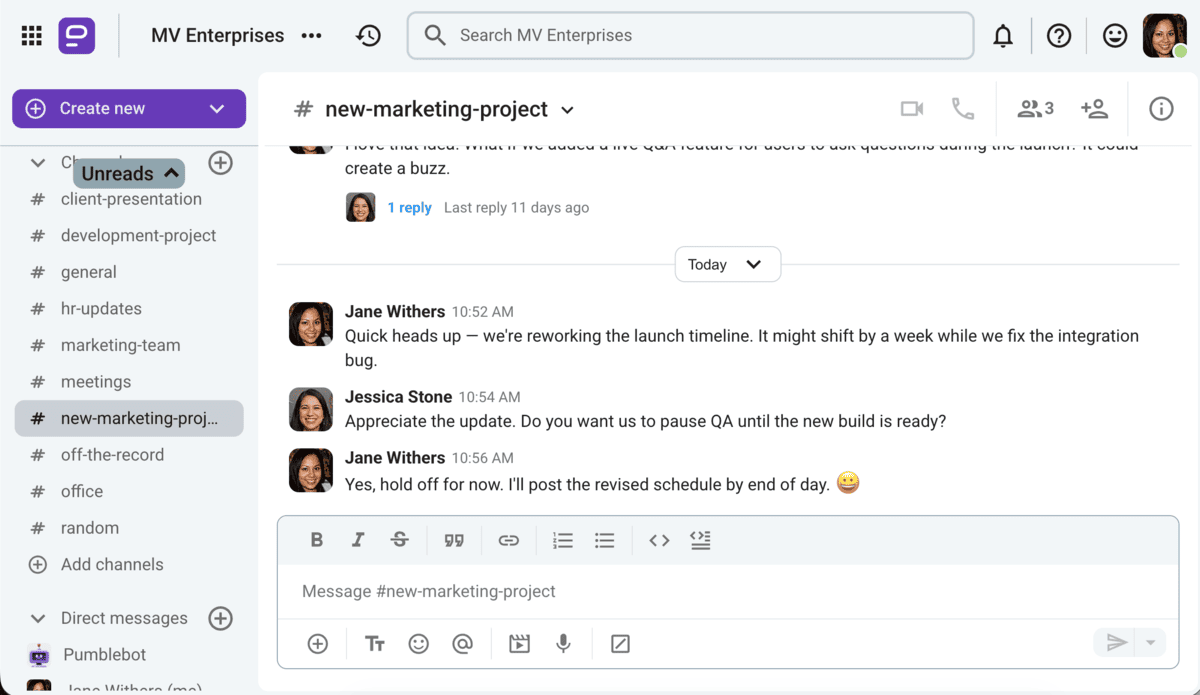Record a voice message with the microphone
Viewport: 1200px width, 695px height.
[x=563, y=643]
